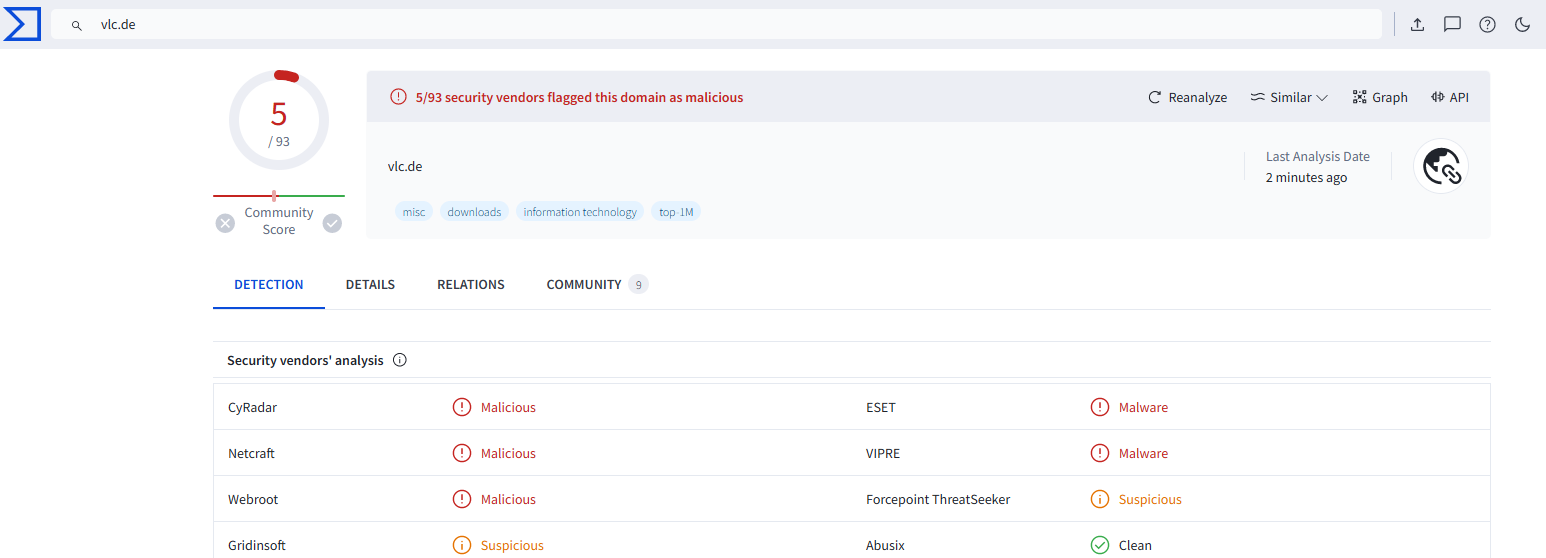Screen dimensions: 1546x558
Task: Click Gridinsoft suspicious info icon
Action: tap(462, 545)
